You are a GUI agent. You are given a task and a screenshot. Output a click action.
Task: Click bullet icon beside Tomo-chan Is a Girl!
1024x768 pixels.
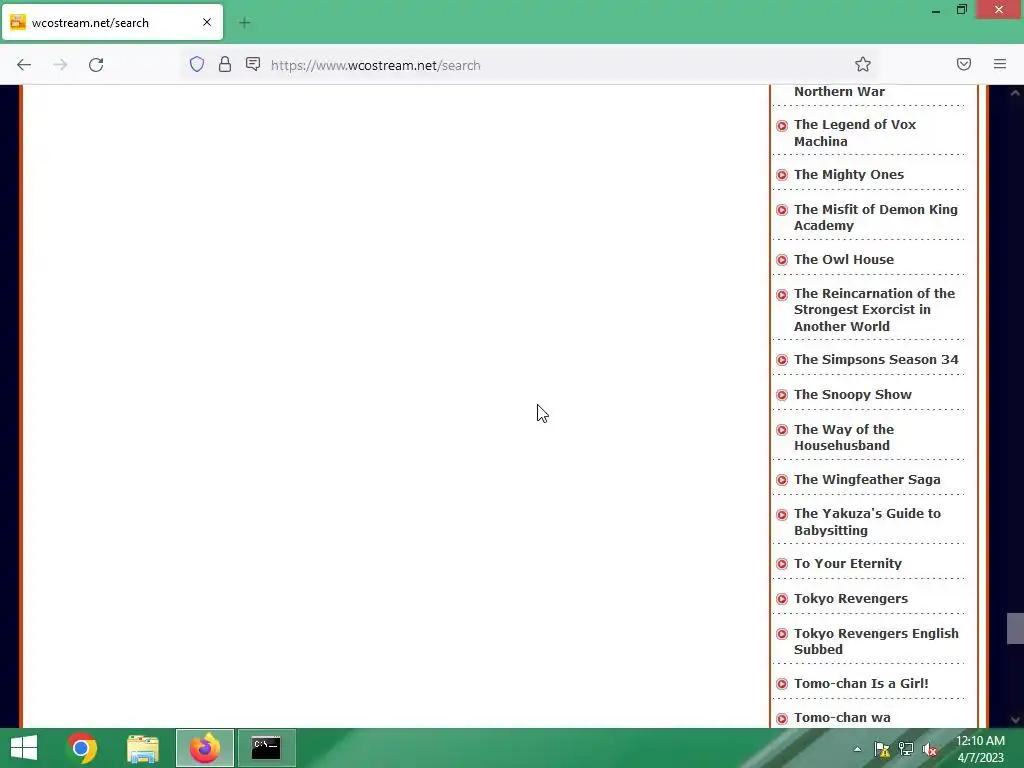point(782,684)
